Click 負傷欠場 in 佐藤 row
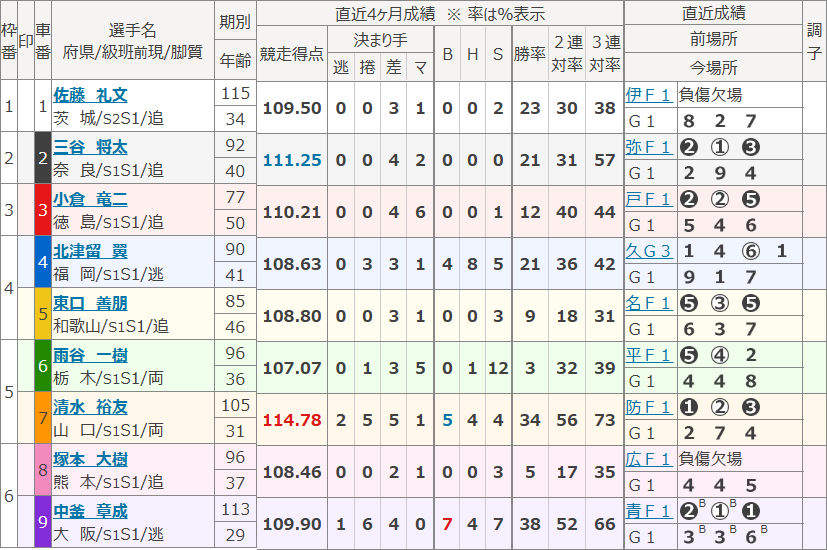This screenshot has height=550, width=827. (710, 95)
